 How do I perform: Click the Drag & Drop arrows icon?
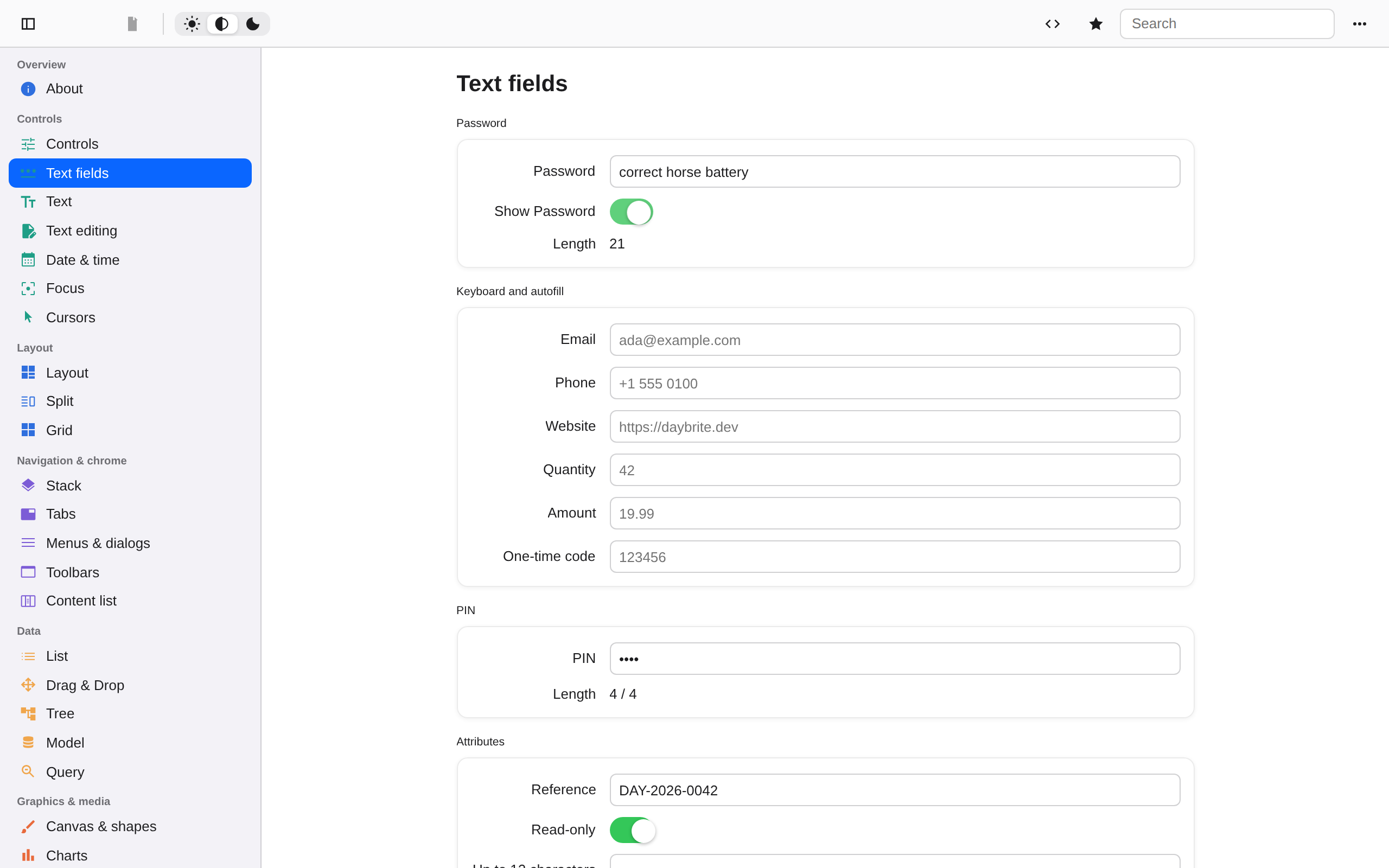click(28, 685)
